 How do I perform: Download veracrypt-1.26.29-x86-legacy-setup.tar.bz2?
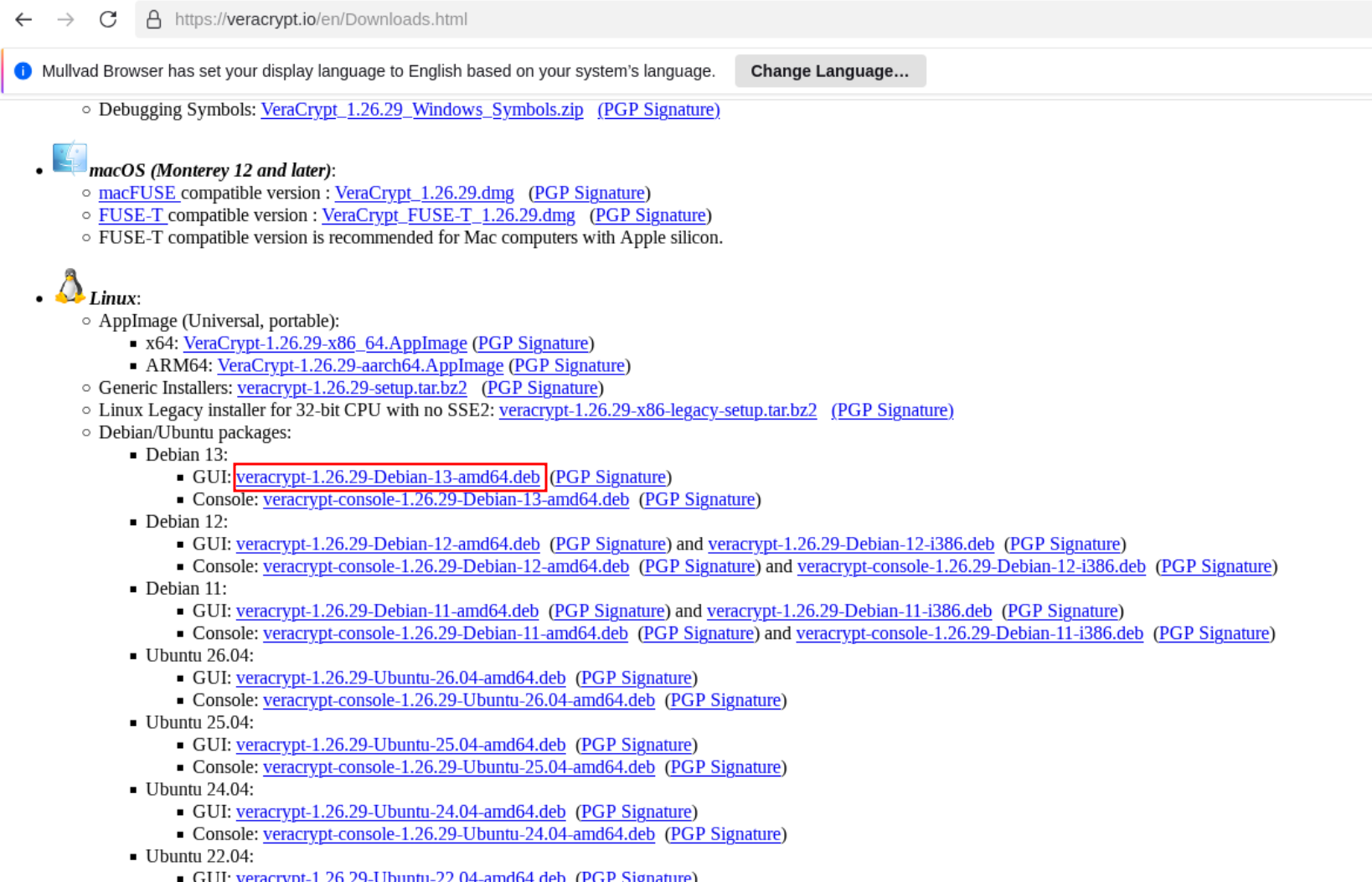(x=658, y=410)
